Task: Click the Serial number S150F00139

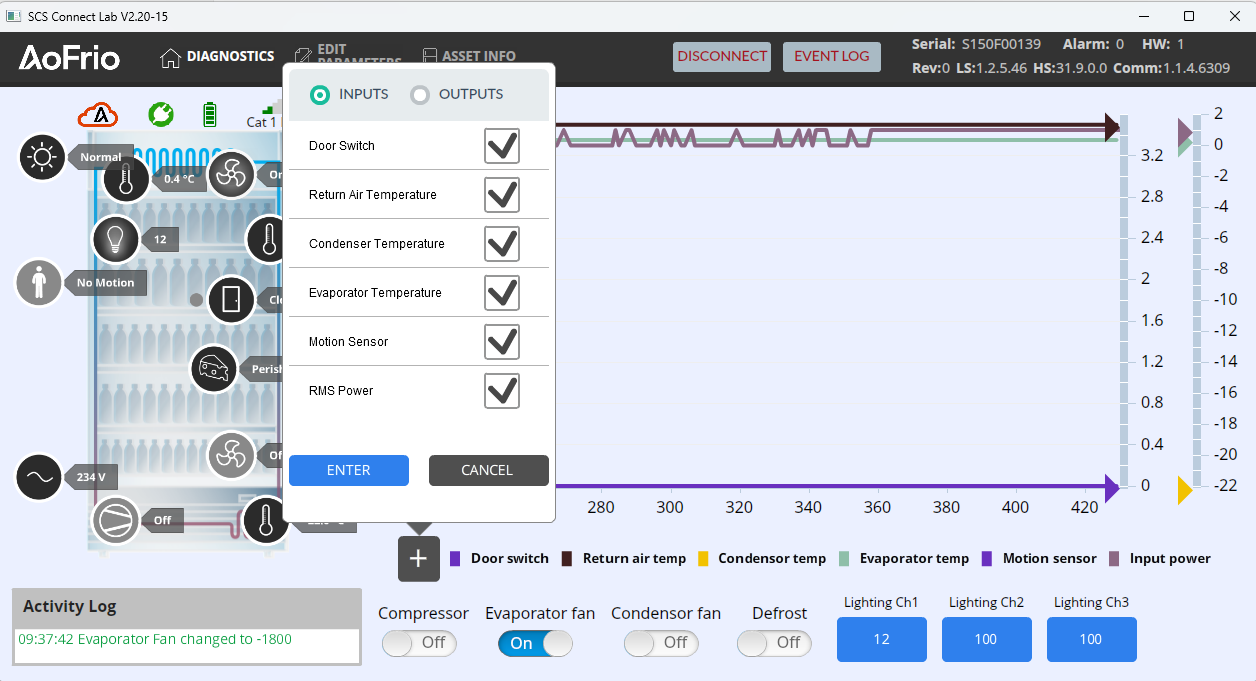Action: [x=1001, y=44]
